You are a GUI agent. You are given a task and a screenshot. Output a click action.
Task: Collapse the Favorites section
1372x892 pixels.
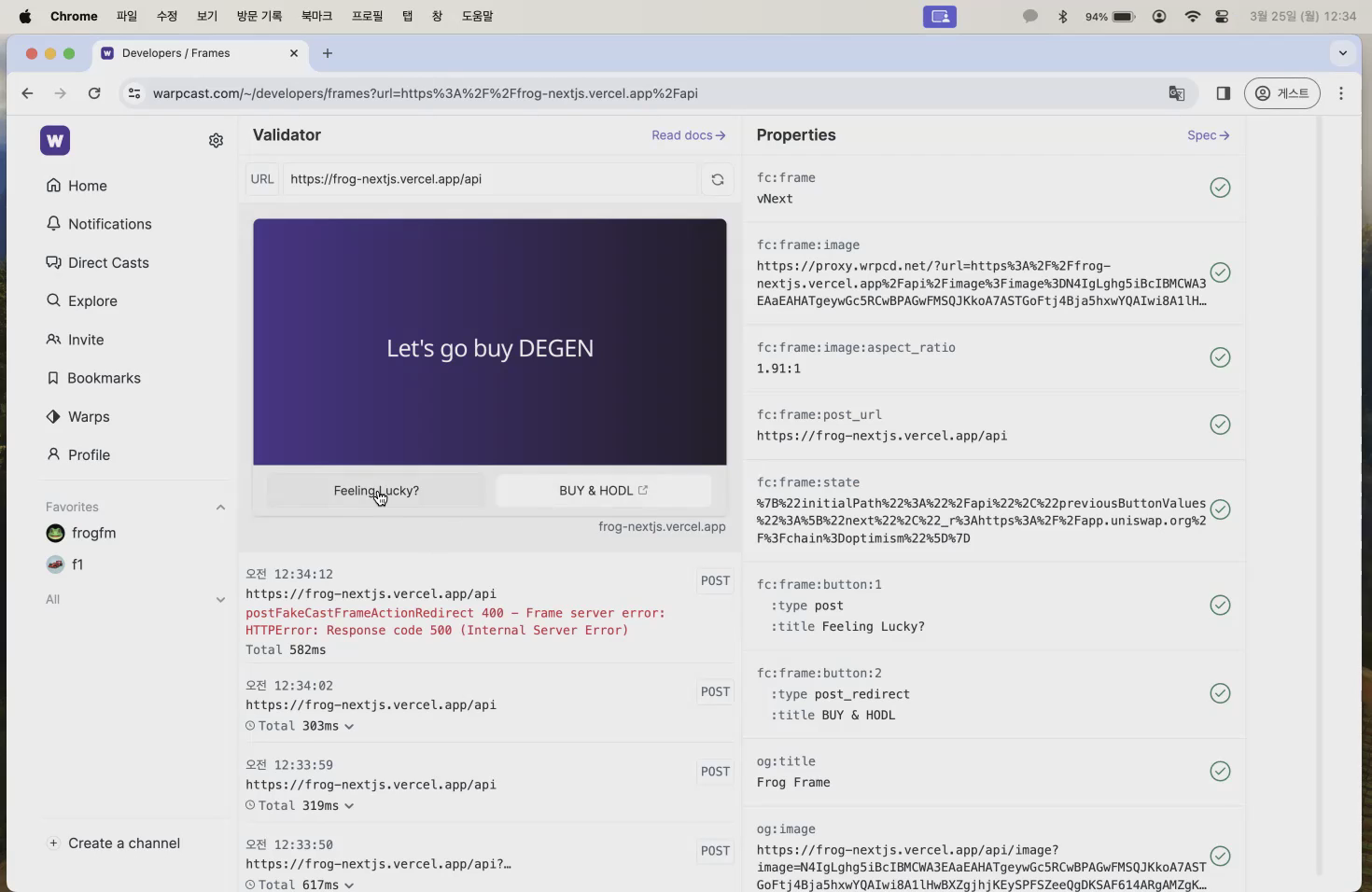point(220,508)
